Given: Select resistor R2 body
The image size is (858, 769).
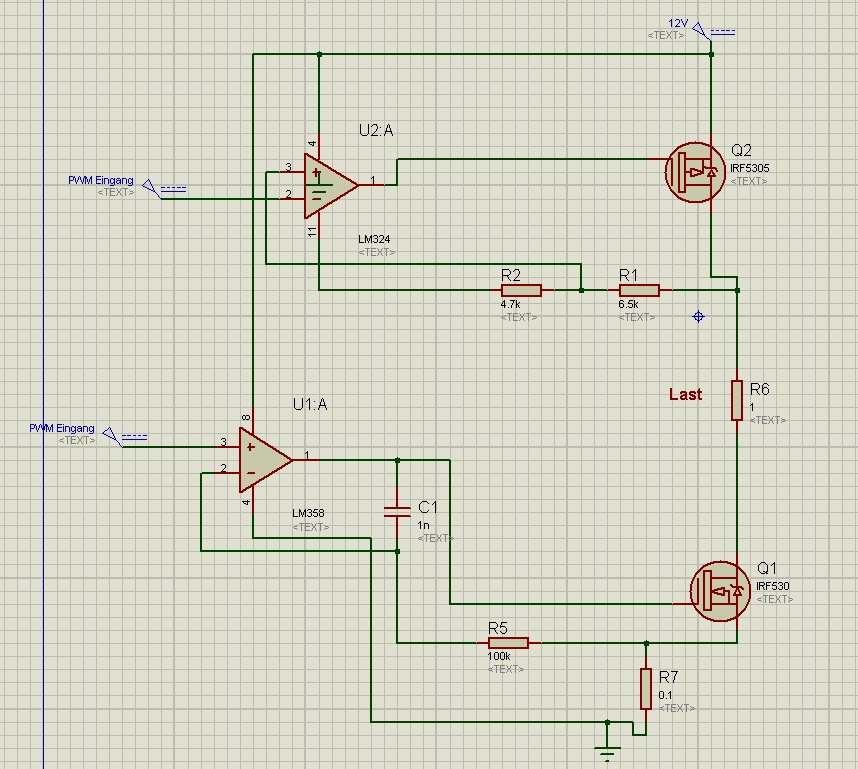Looking at the screenshot, I should pos(521,290).
